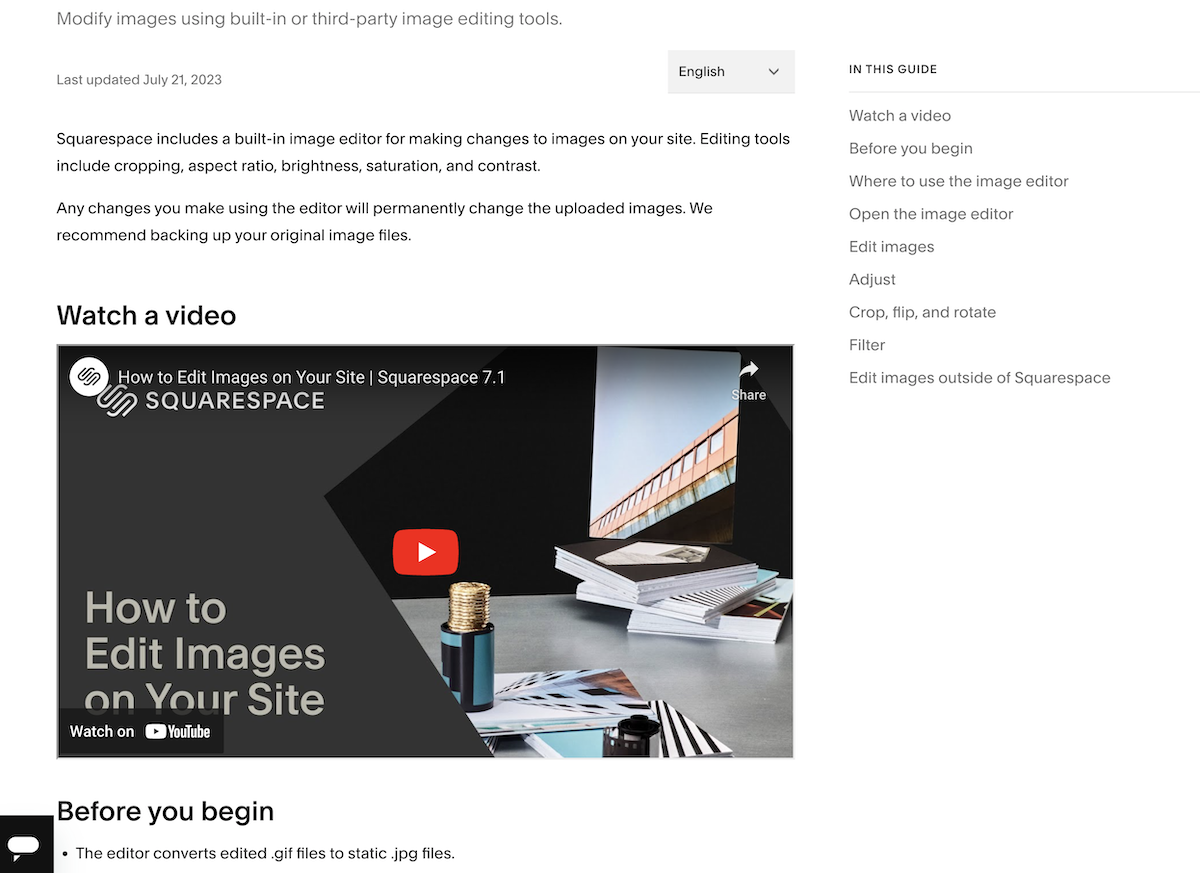Open the Filter guide link
Image resolution: width=1200 pixels, height=873 pixels.
click(x=867, y=345)
